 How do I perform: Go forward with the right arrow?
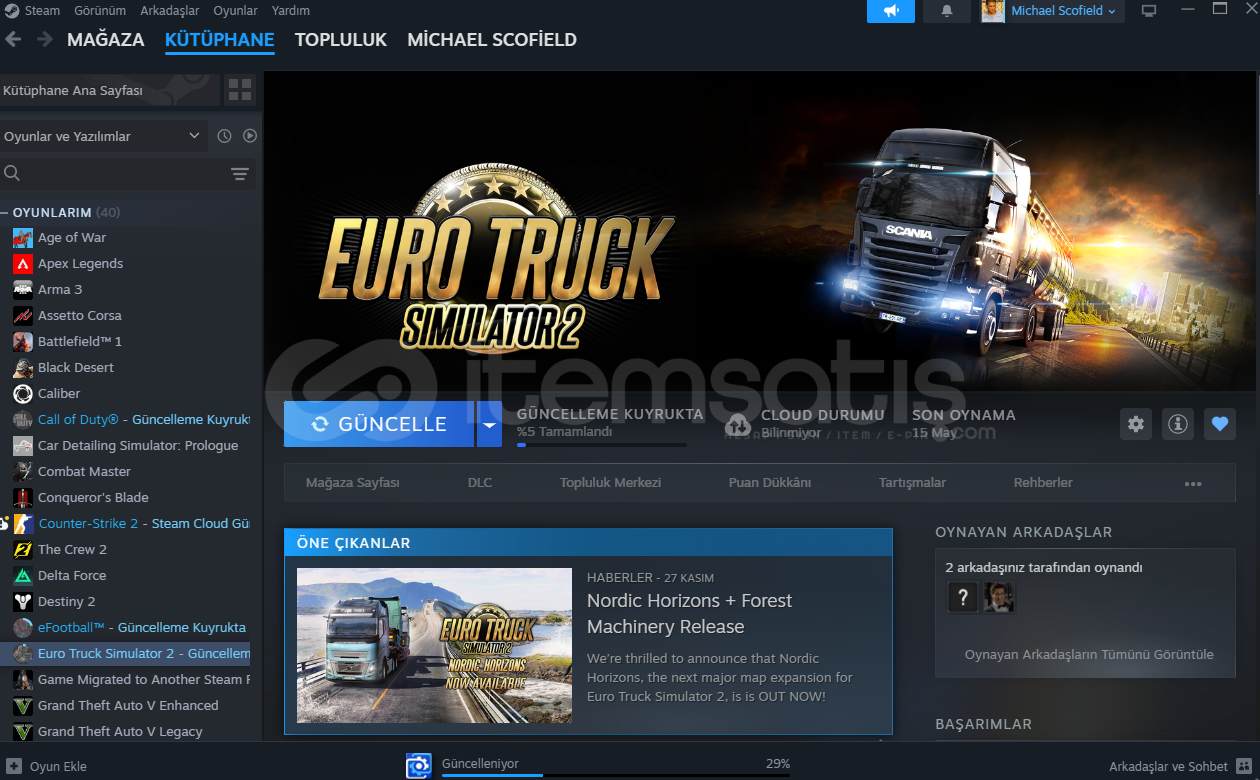(x=45, y=39)
